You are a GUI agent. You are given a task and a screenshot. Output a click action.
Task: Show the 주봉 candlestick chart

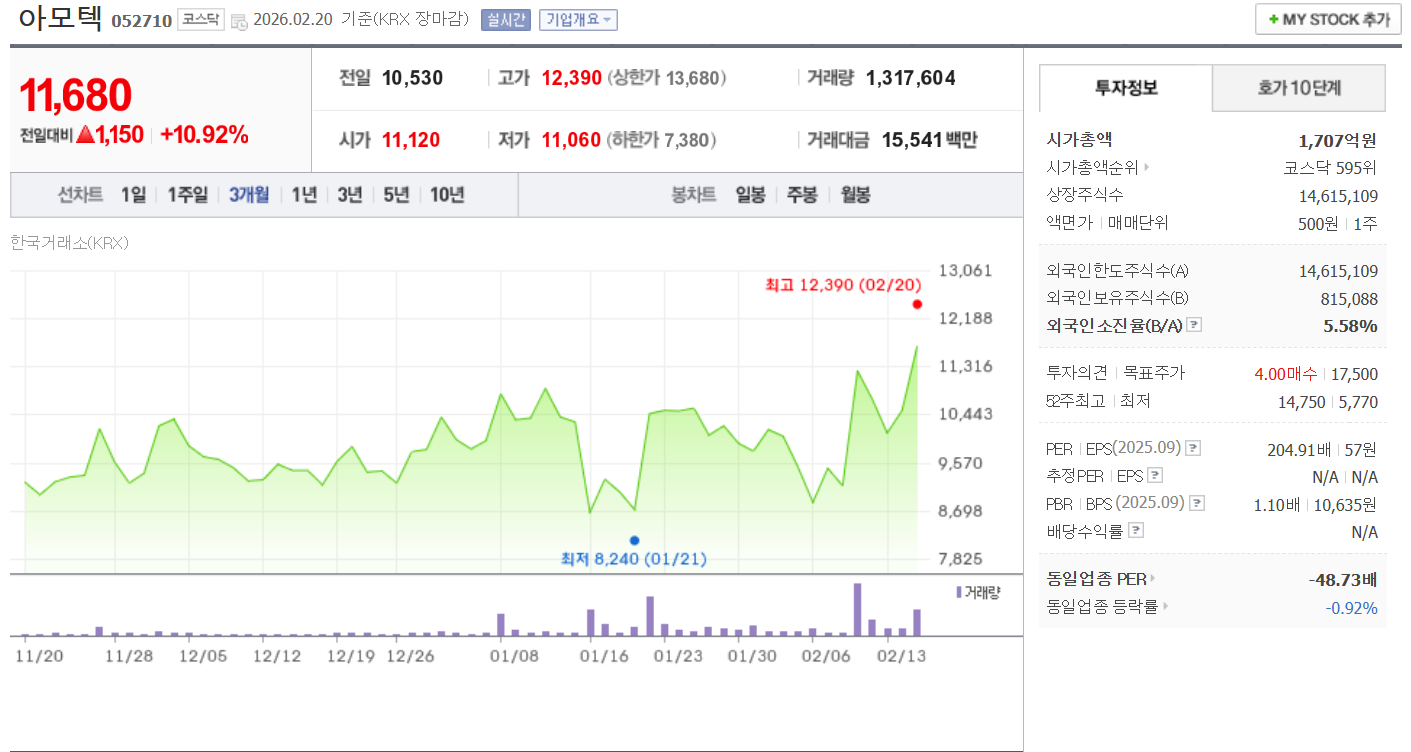pos(802,195)
